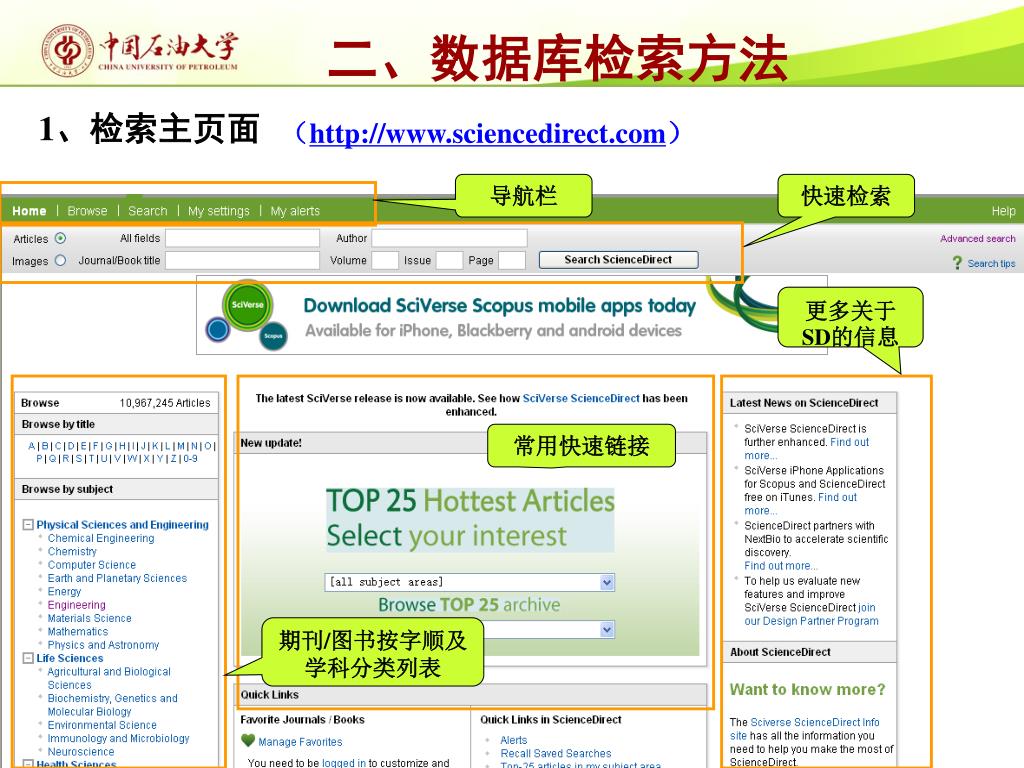Open the Environmental Science subject
This screenshot has width=1024, height=768.
pos(102,725)
